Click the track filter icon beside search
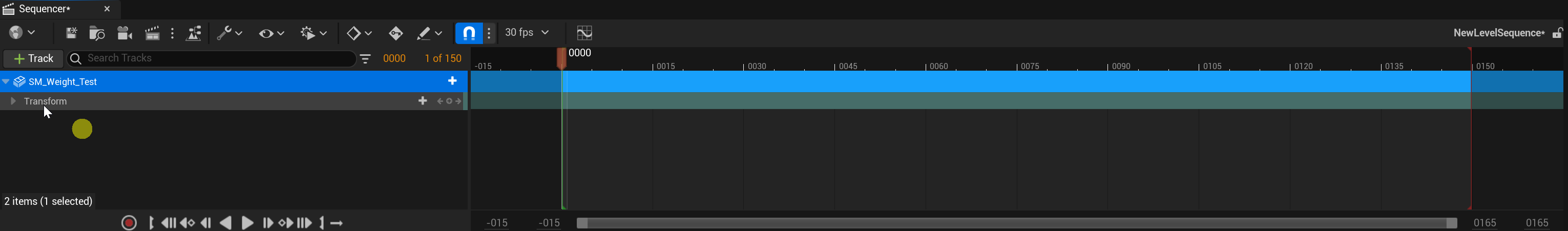The width and height of the screenshot is (1568, 231). 366,59
